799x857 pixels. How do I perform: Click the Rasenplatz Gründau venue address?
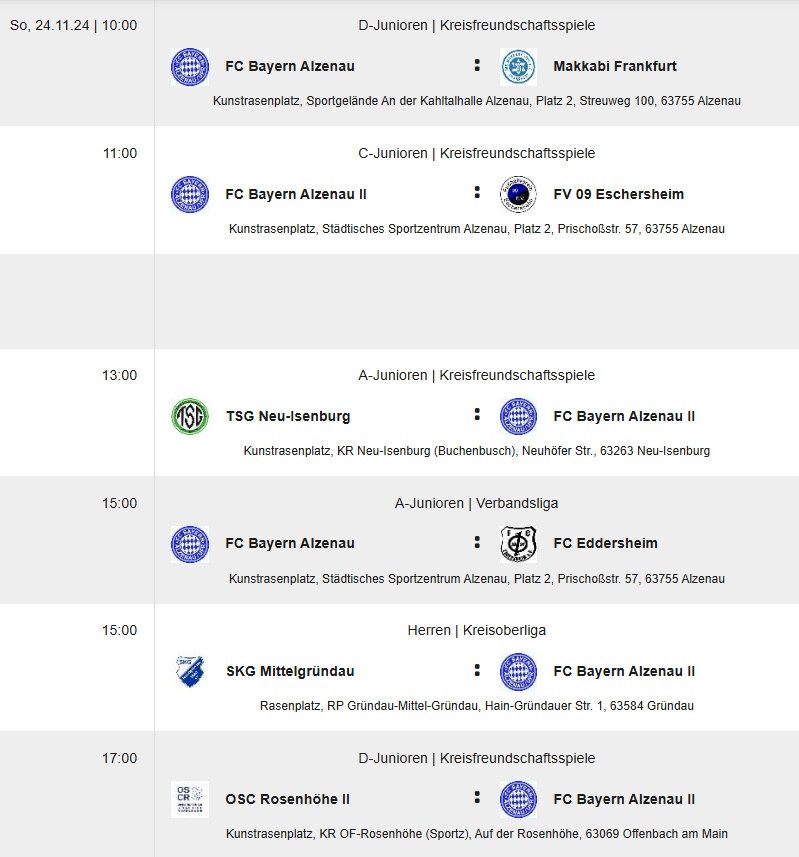(x=477, y=706)
